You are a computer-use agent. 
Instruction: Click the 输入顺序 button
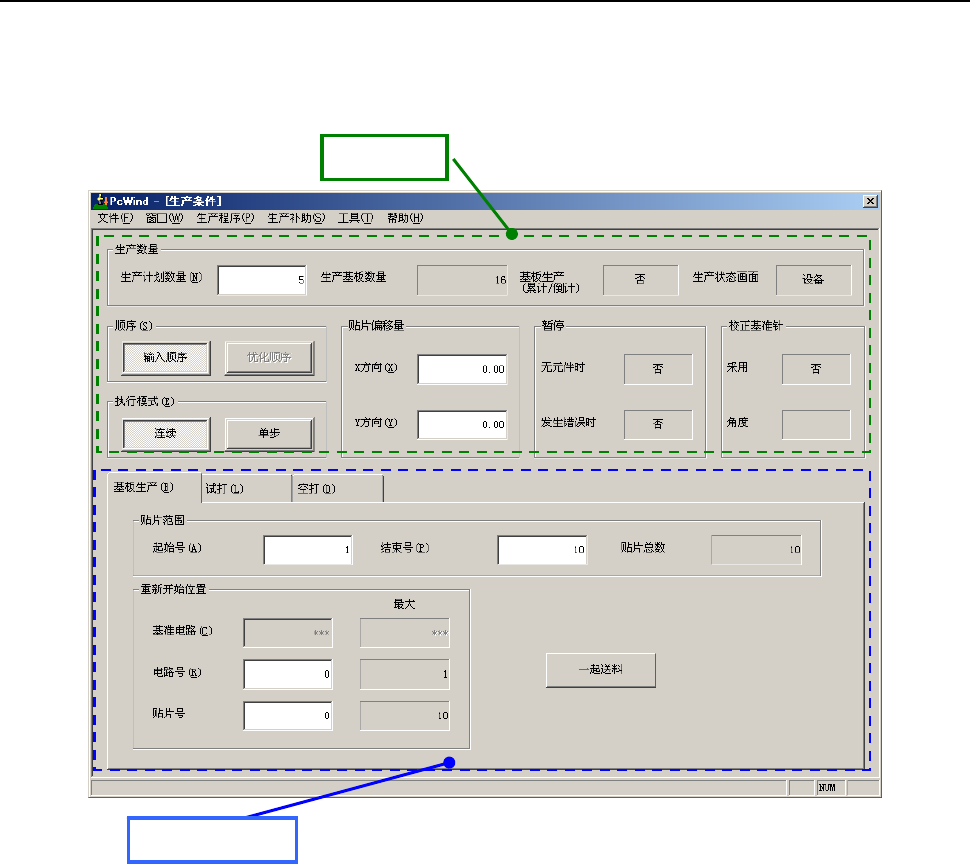166,357
